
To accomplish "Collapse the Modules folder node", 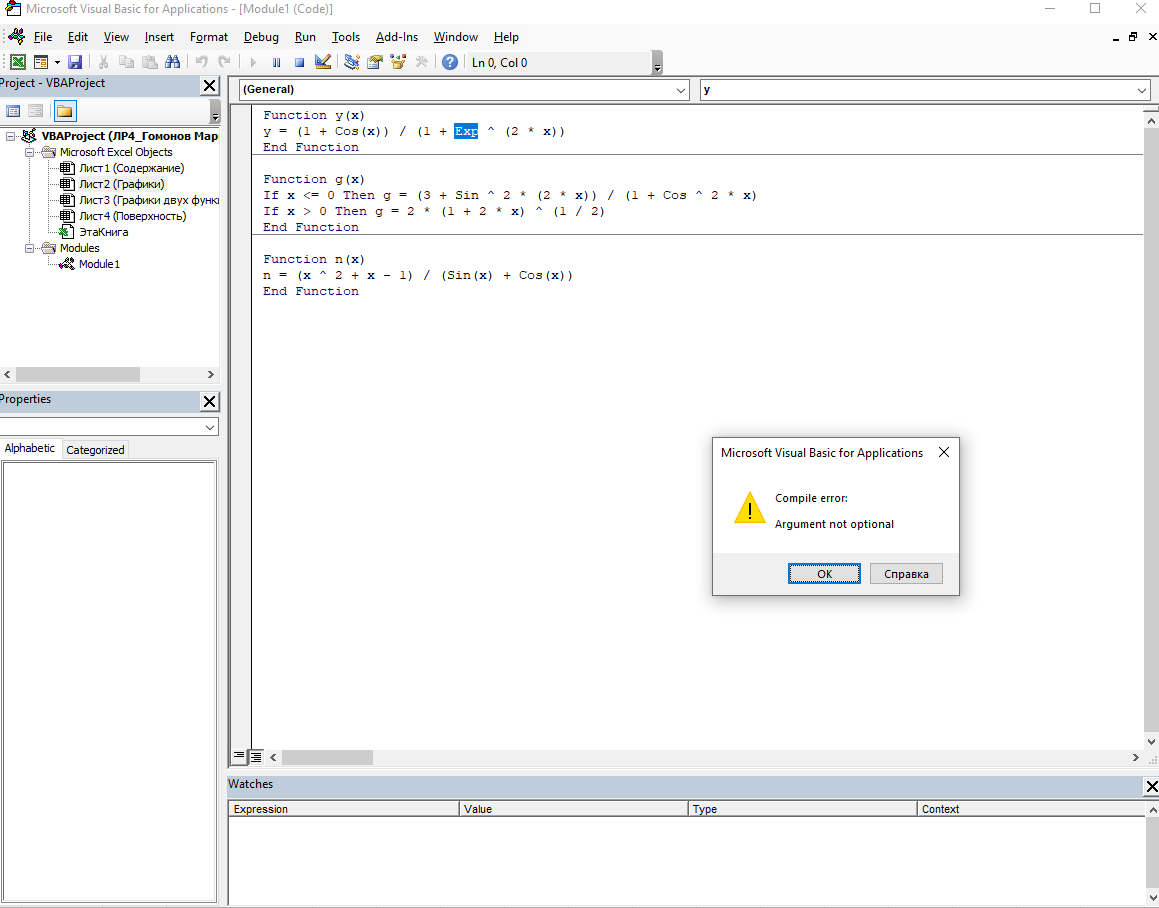I will coord(30,248).
